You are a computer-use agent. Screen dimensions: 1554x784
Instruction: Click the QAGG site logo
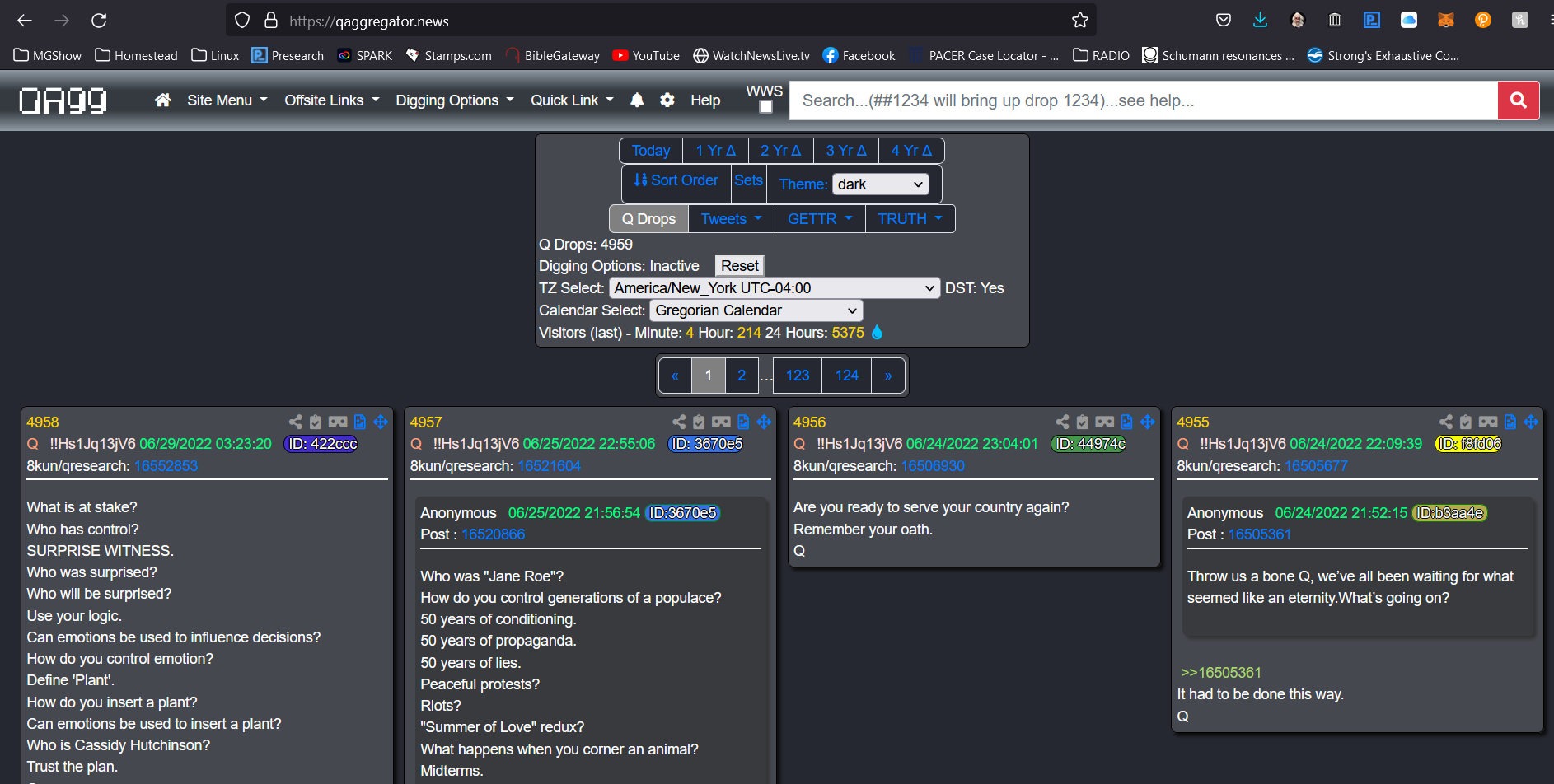63,100
